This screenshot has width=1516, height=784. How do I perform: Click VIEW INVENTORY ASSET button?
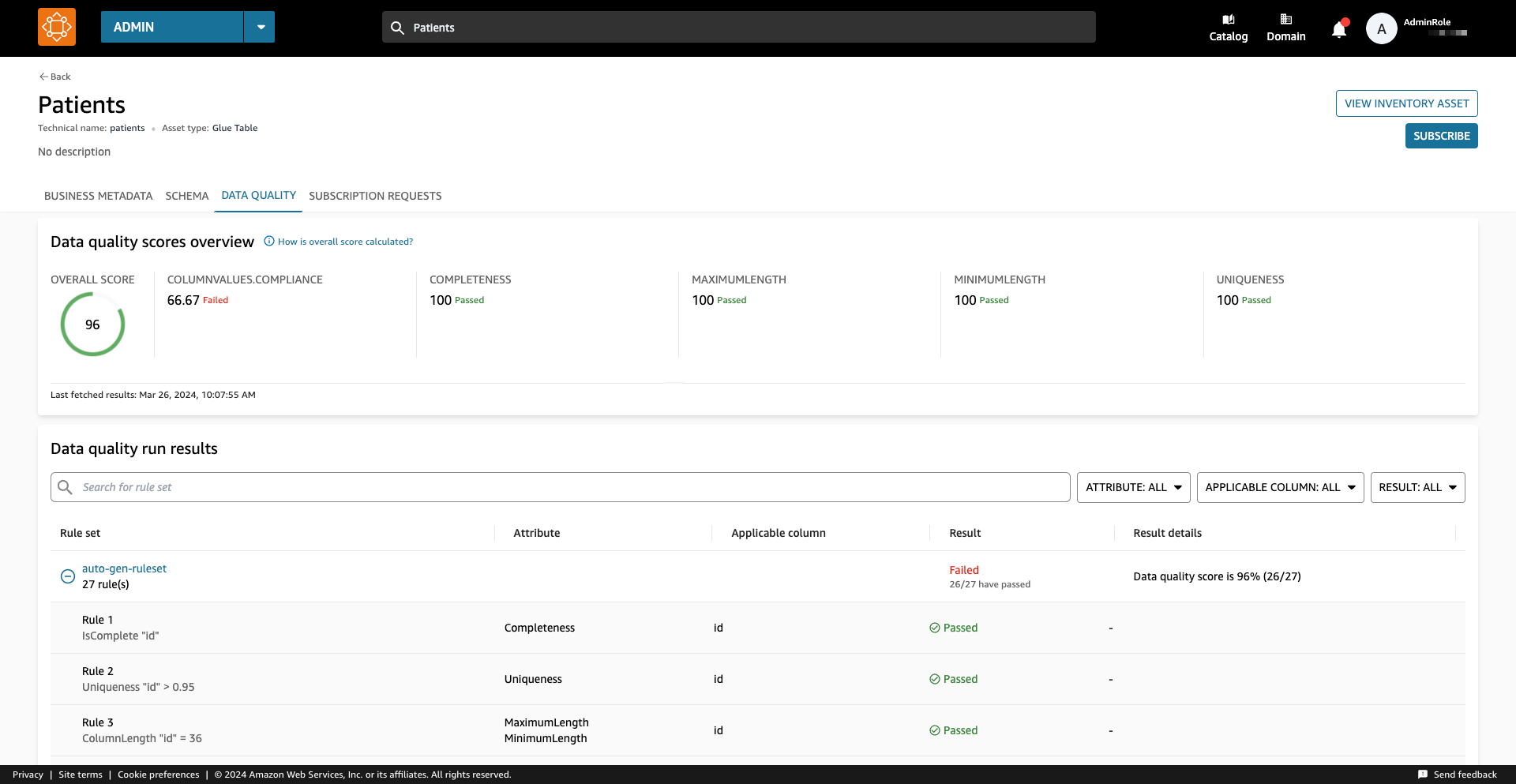click(1407, 103)
